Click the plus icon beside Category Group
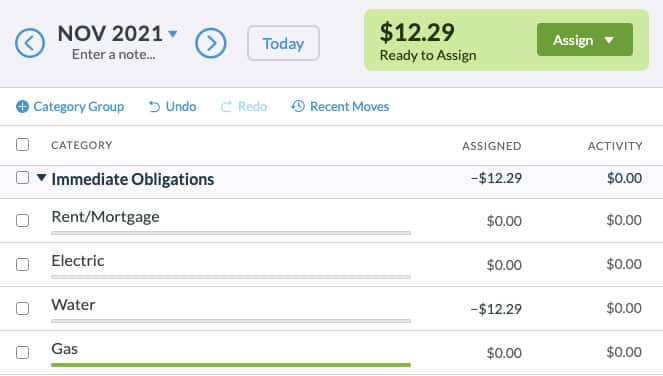The height and width of the screenshot is (376, 663). [22, 107]
